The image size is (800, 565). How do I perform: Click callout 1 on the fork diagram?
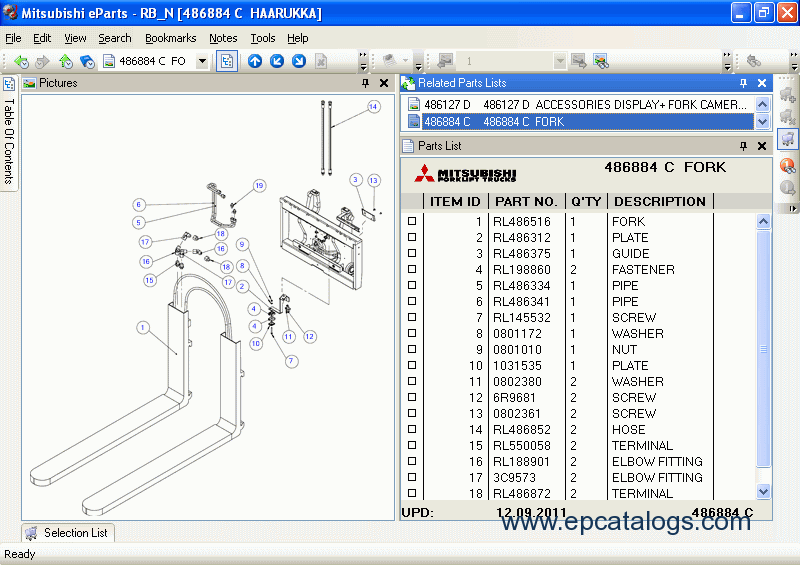coord(143,327)
